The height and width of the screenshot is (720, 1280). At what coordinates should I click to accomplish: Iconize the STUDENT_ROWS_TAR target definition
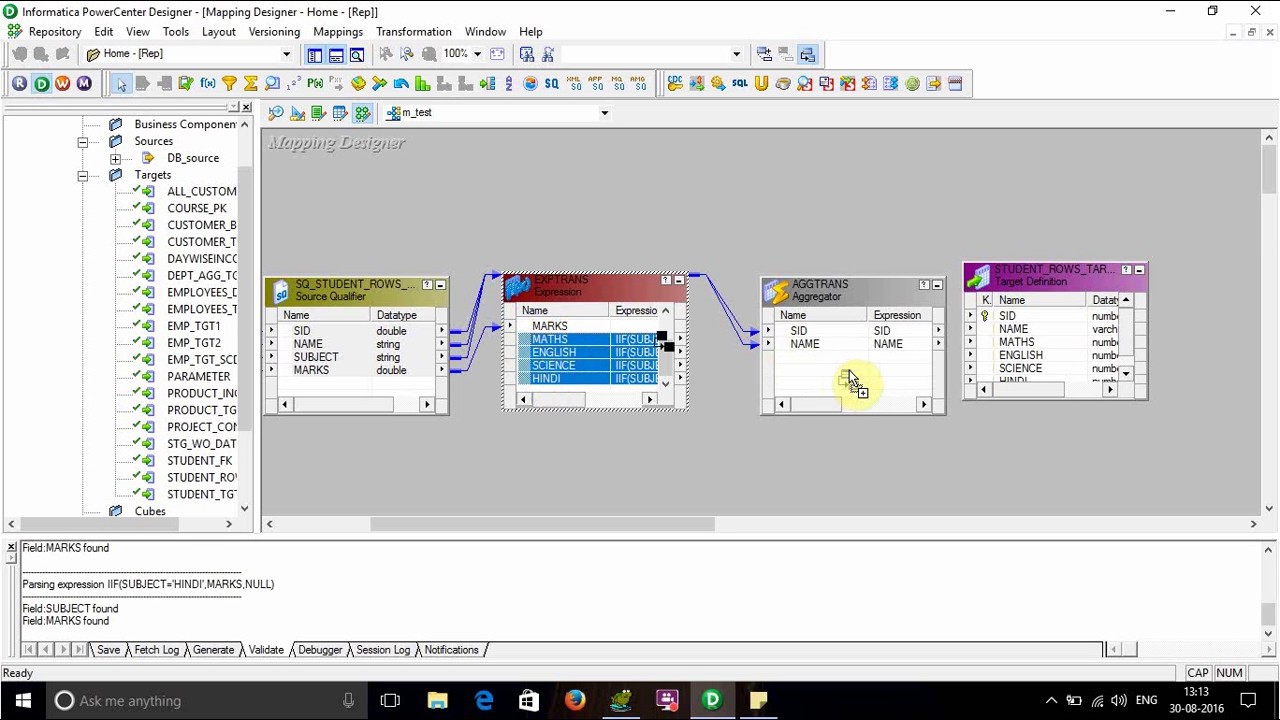click(1139, 270)
